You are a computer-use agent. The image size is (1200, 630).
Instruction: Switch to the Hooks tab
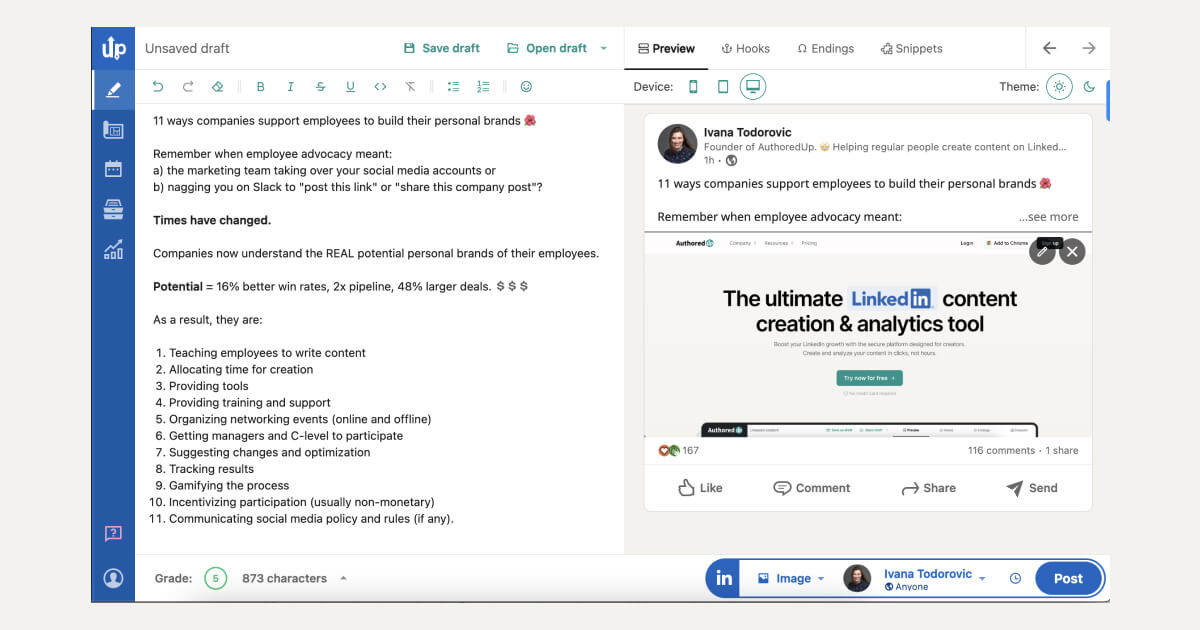tap(745, 48)
